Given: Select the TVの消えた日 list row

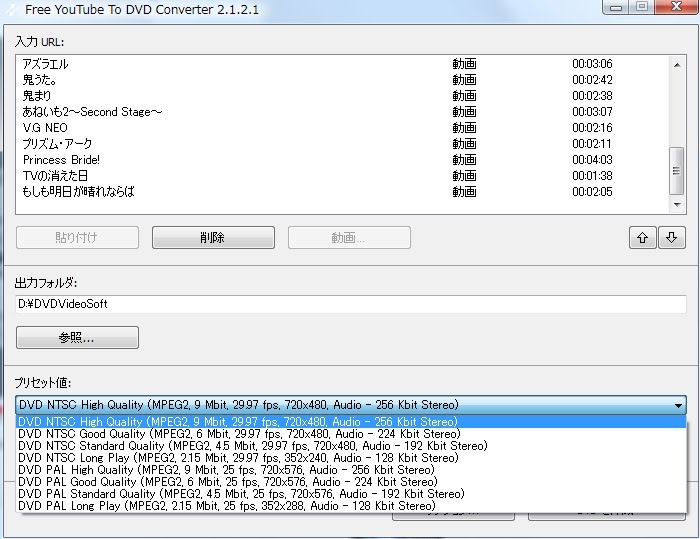Looking at the screenshot, I should 343,176.
